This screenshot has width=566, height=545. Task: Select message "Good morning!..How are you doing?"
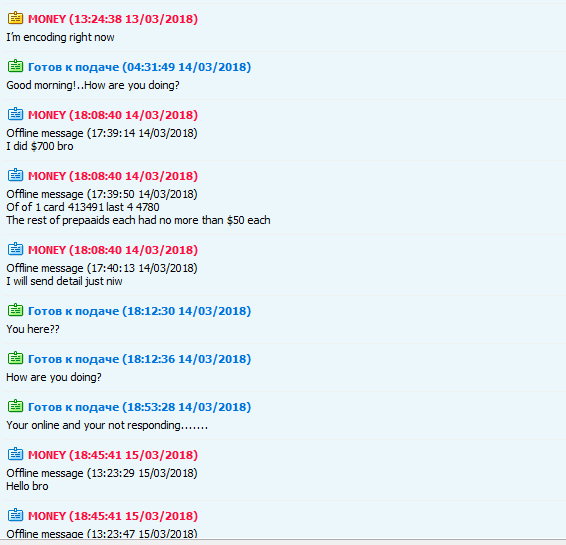pyautogui.click(x=93, y=85)
